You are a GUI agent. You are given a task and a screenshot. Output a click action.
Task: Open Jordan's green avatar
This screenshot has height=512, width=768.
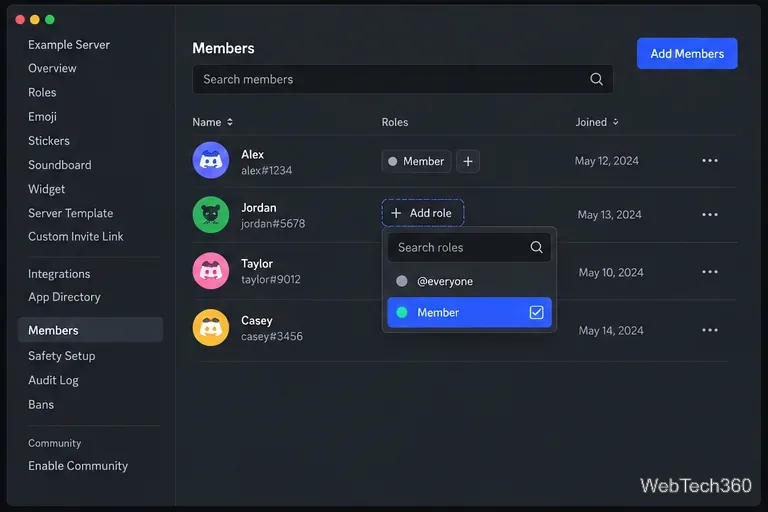tap(211, 215)
